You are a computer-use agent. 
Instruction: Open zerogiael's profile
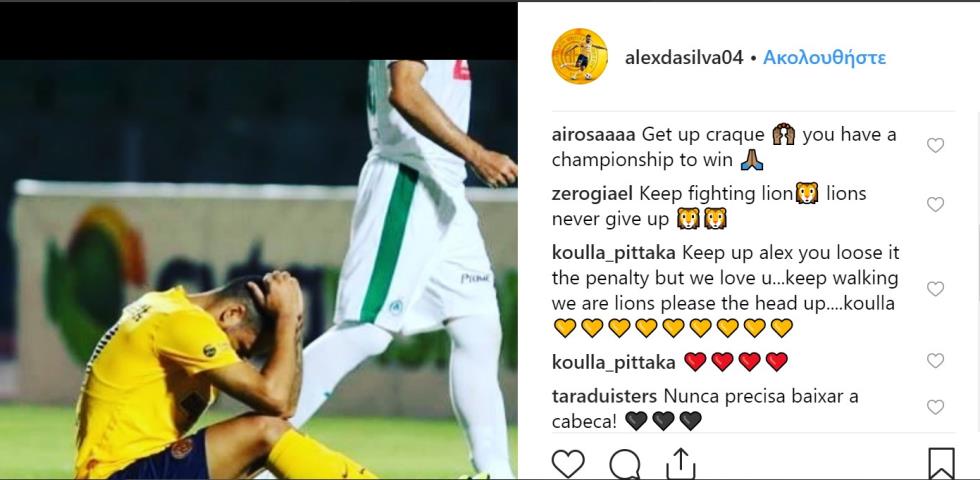point(592,194)
